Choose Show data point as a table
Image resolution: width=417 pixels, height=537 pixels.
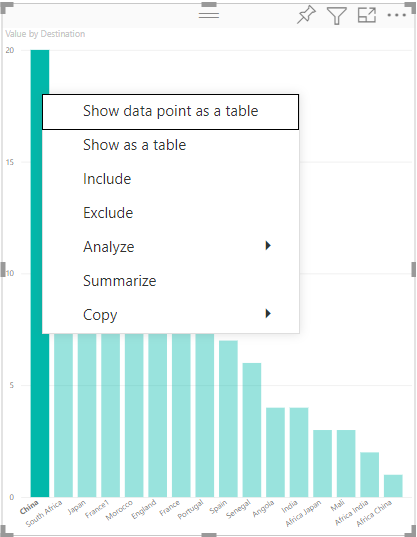[170, 112]
